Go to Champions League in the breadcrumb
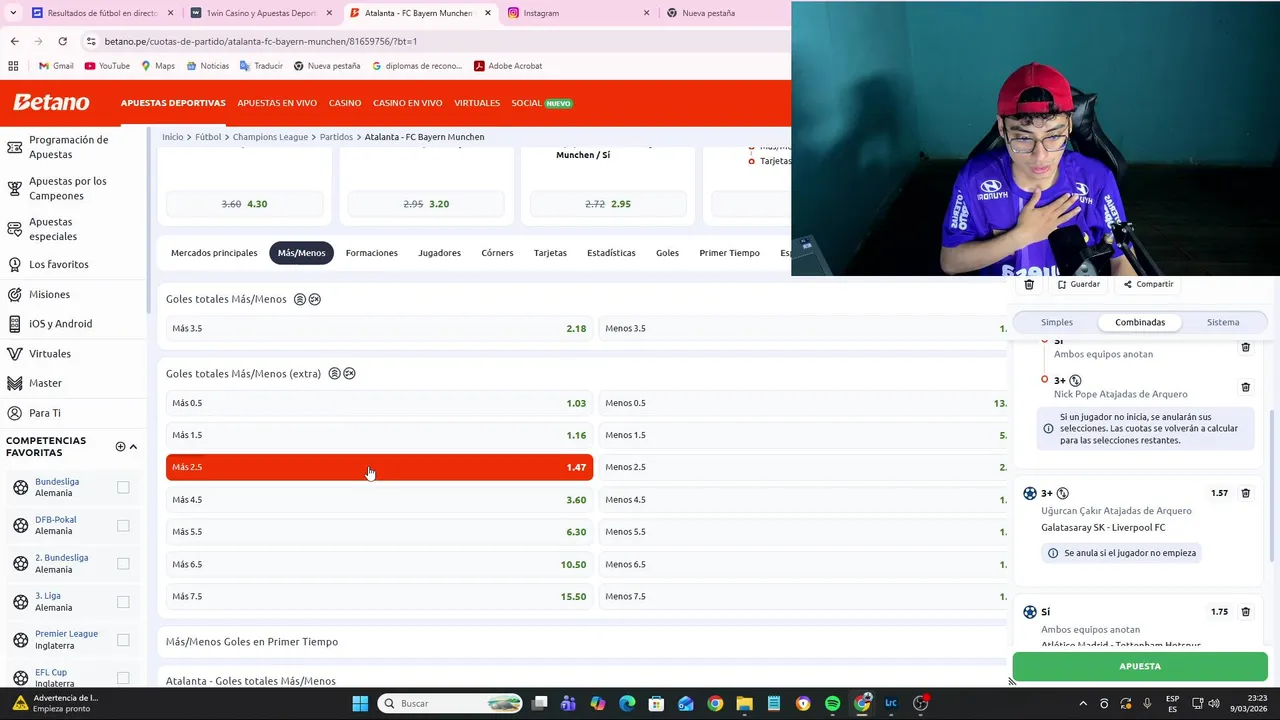Viewport: 1280px width, 720px height. click(270, 137)
